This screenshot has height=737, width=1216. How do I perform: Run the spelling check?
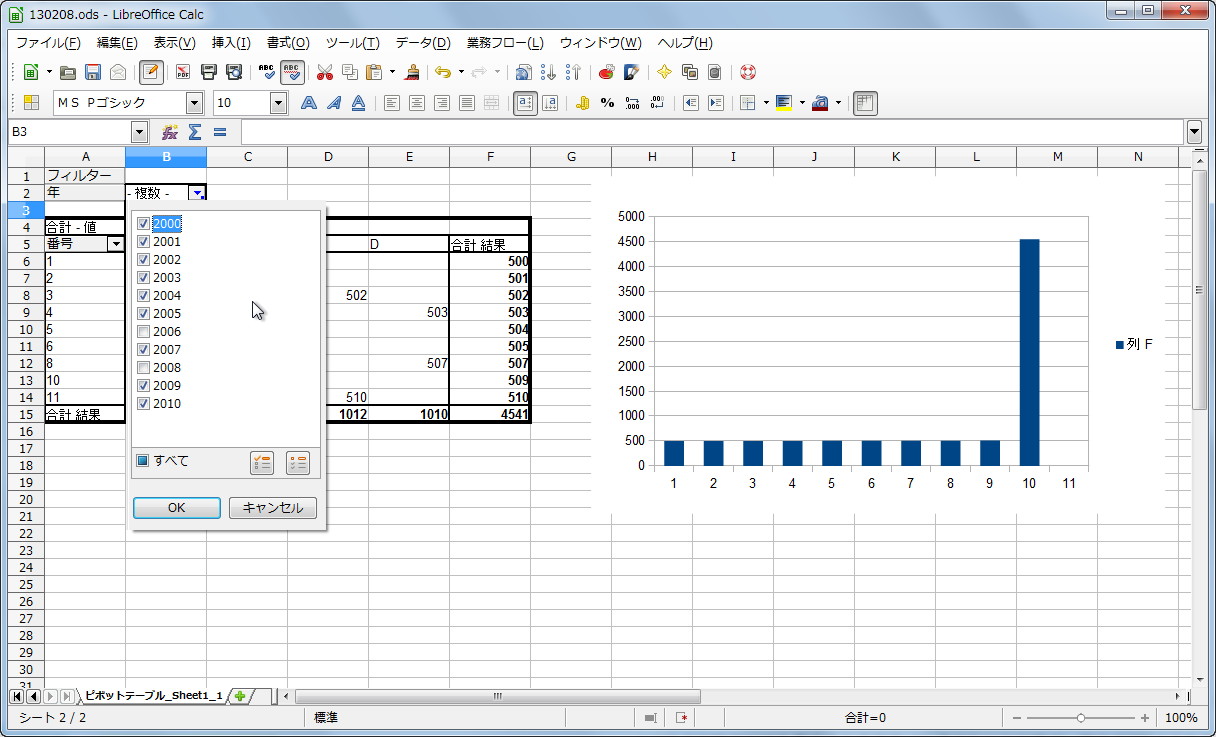coord(267,72)
